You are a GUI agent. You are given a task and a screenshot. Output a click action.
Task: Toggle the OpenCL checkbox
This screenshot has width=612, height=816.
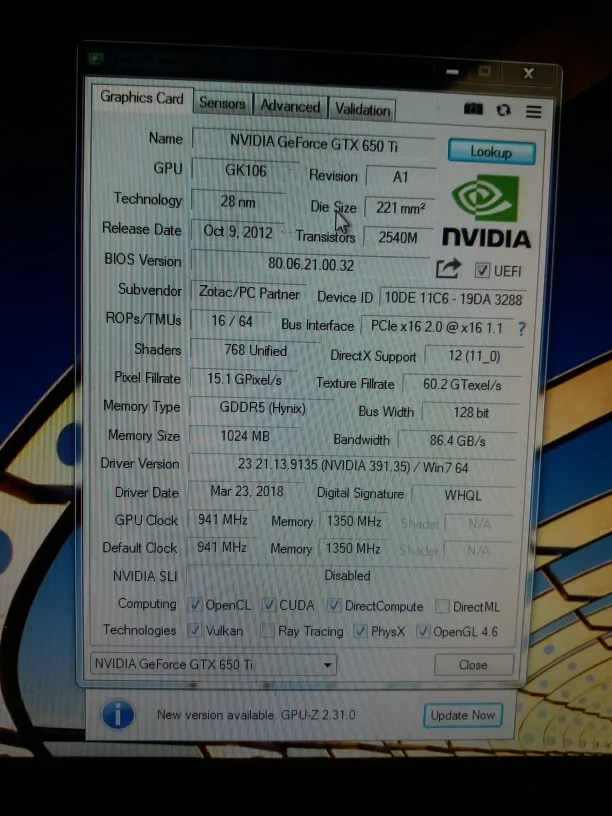pyautogui.click(x=195, y=604)
